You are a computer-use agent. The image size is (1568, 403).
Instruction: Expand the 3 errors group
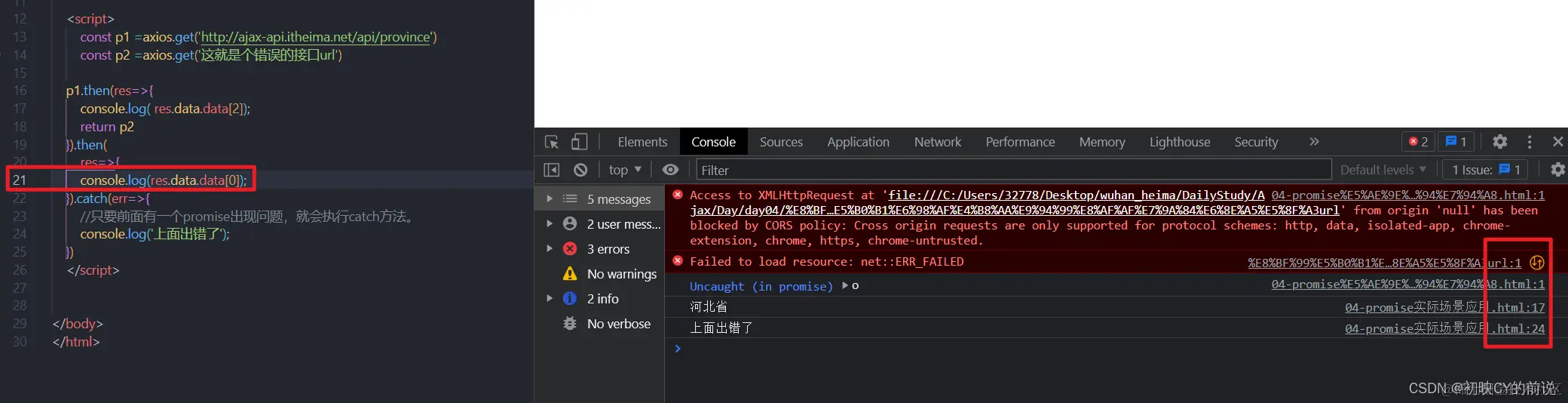(x=550, y=249)
